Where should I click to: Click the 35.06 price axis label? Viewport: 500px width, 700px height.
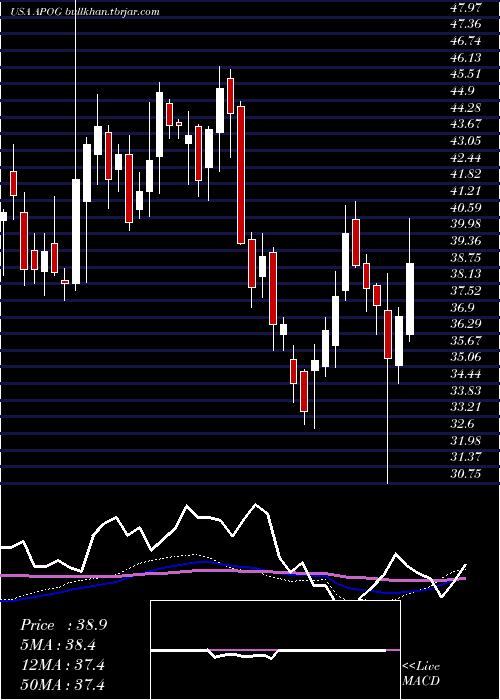point(467,358)
